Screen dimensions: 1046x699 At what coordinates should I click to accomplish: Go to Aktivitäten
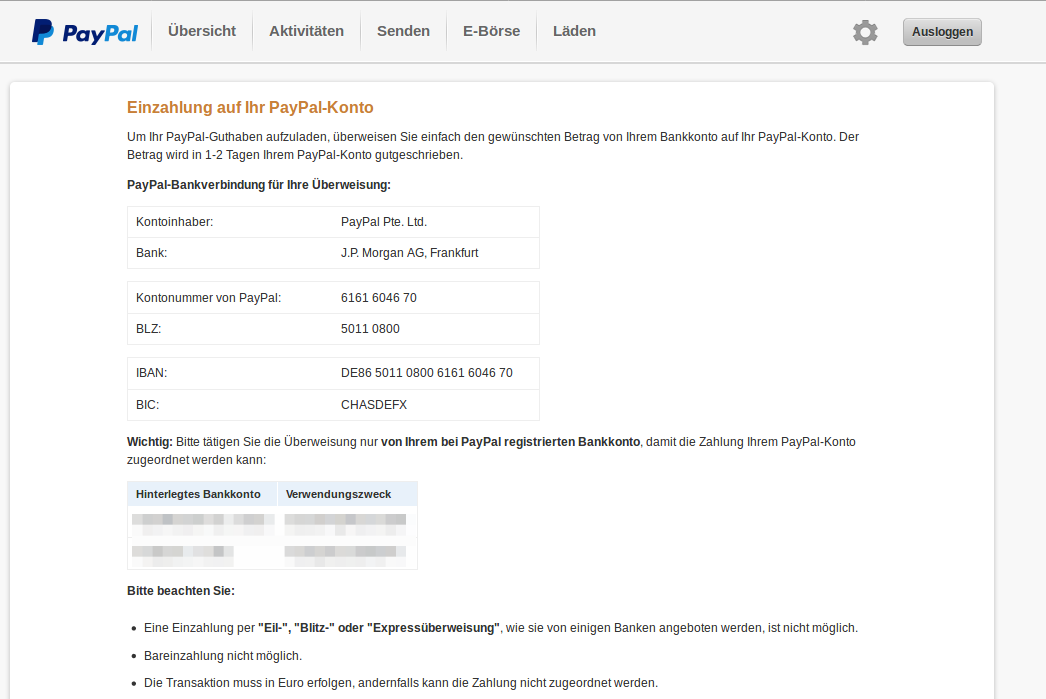[306, 31]
